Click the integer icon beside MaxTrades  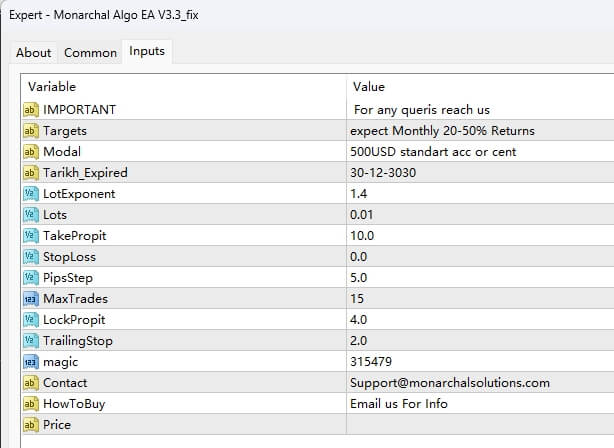click(x=31, y=299)
